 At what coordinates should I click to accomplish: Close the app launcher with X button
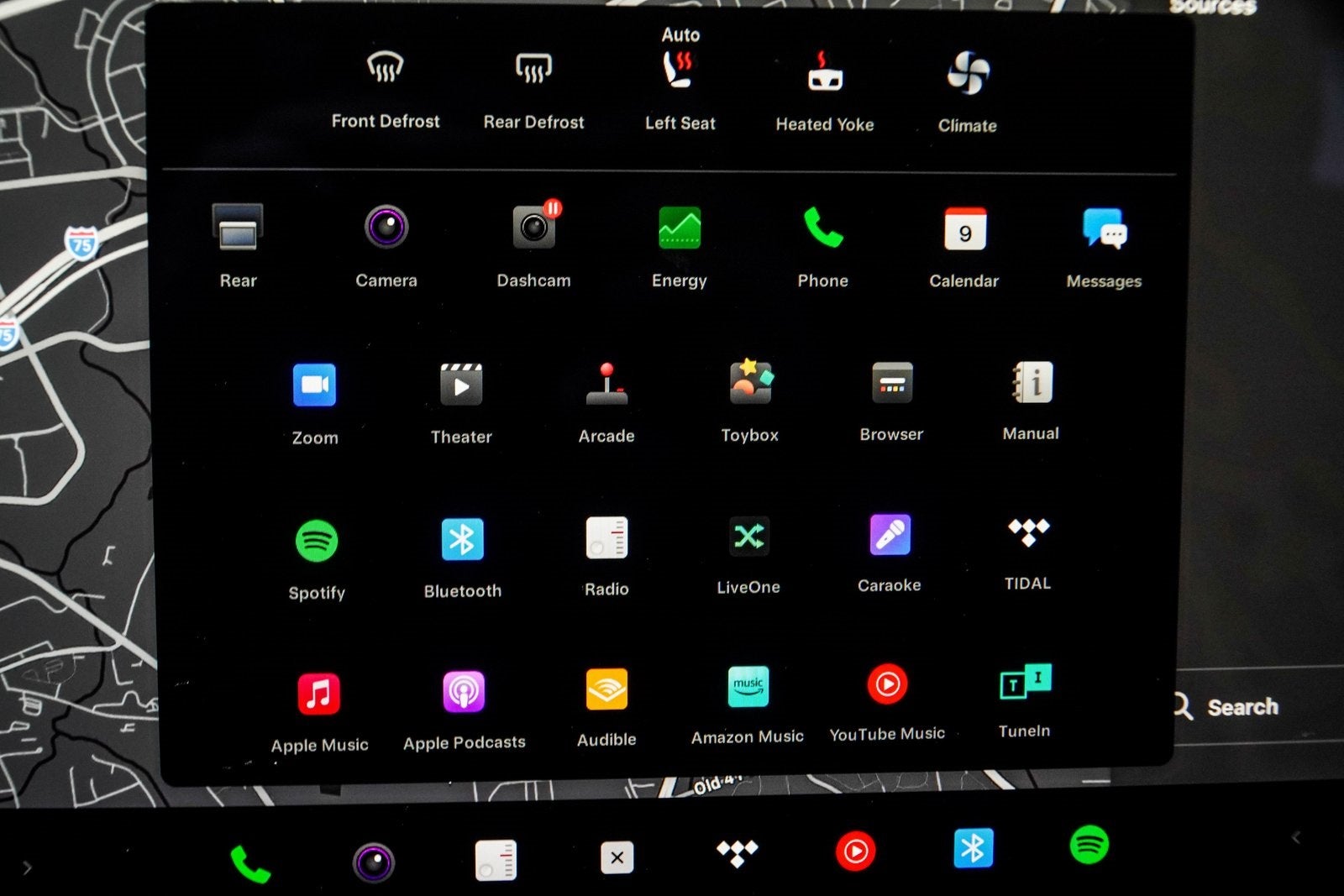click(x=617, y=857)
